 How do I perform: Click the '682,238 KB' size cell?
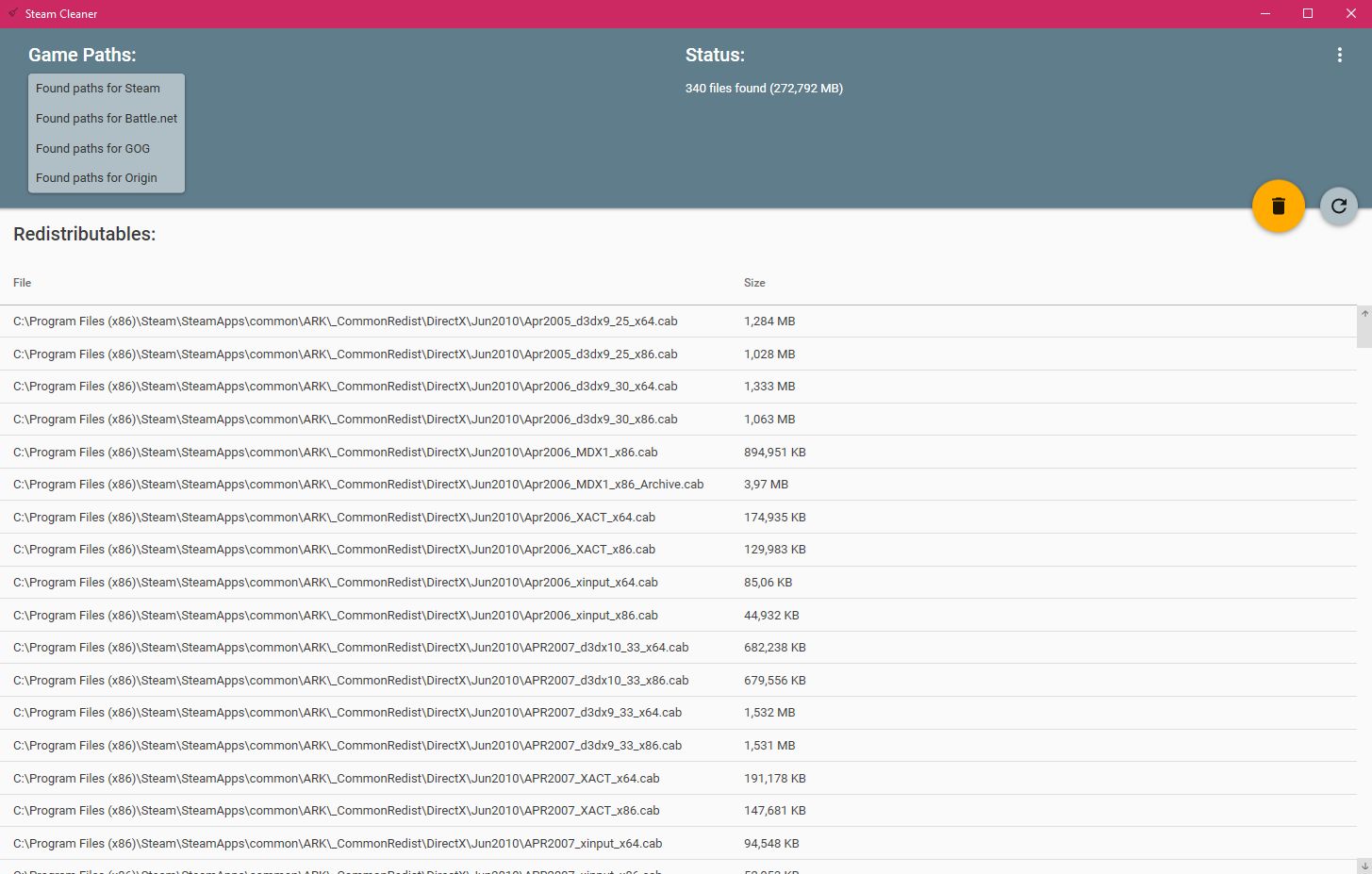[775, 648]
